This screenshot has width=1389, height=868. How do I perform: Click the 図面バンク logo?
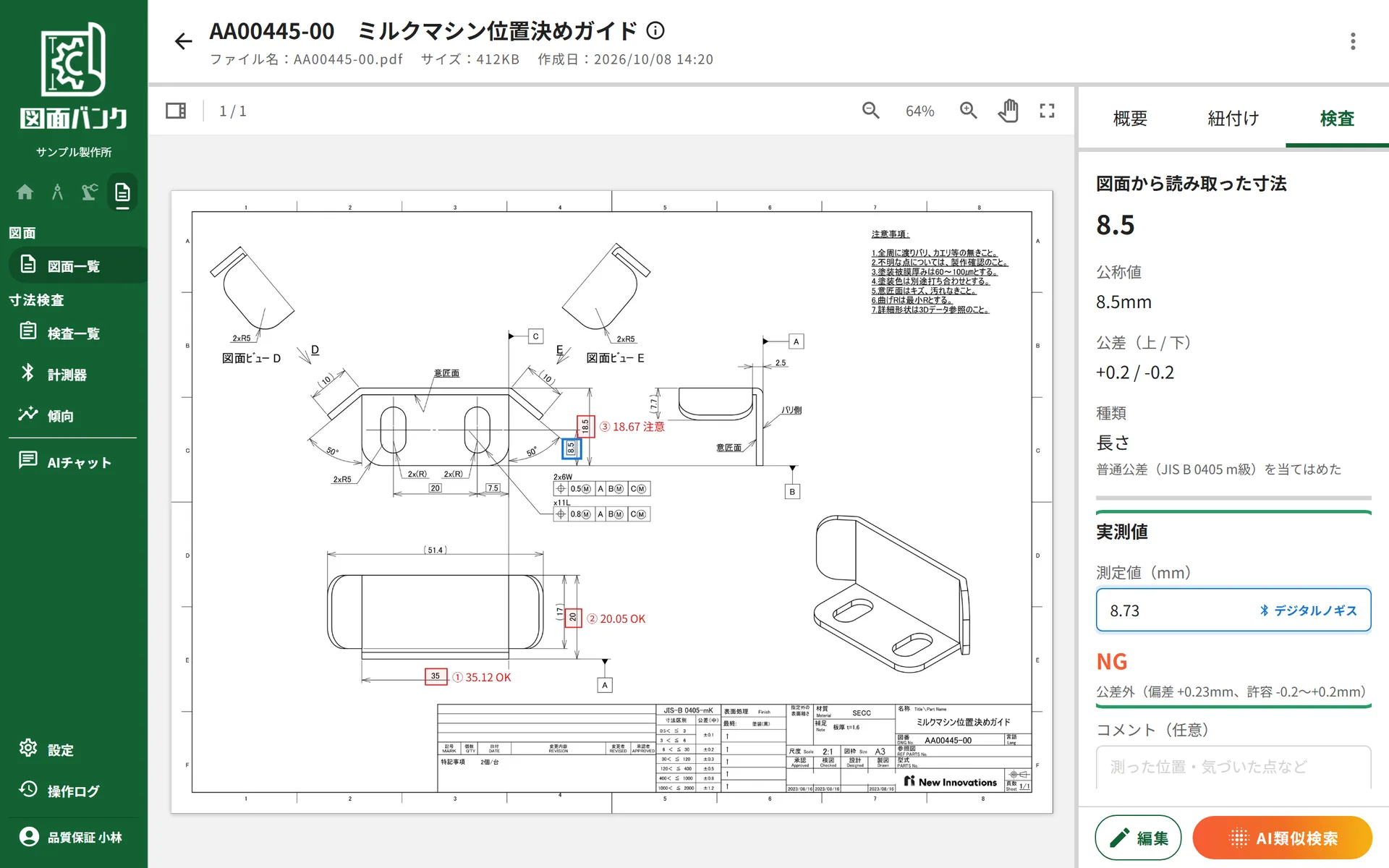[74, 76]
